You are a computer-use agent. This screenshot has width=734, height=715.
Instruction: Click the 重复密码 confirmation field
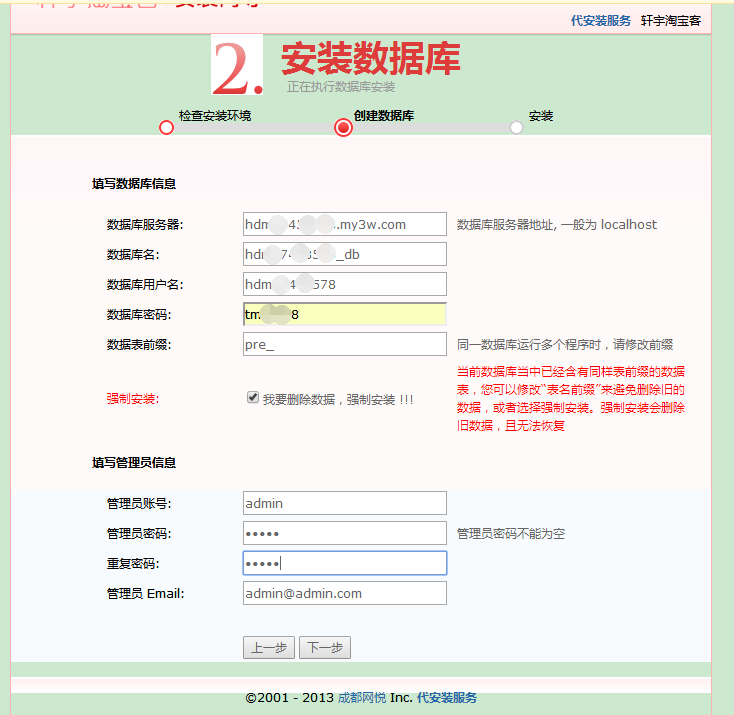pyautogui.click(x=344, y=563)
